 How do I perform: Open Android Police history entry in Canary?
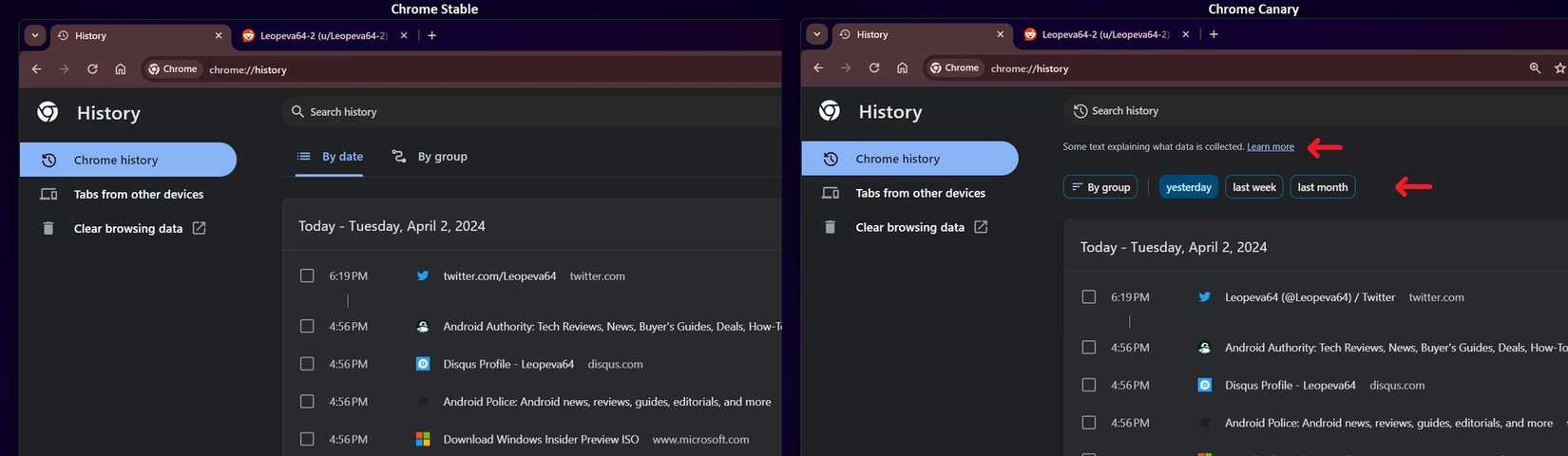click(x=1388, y=423)
